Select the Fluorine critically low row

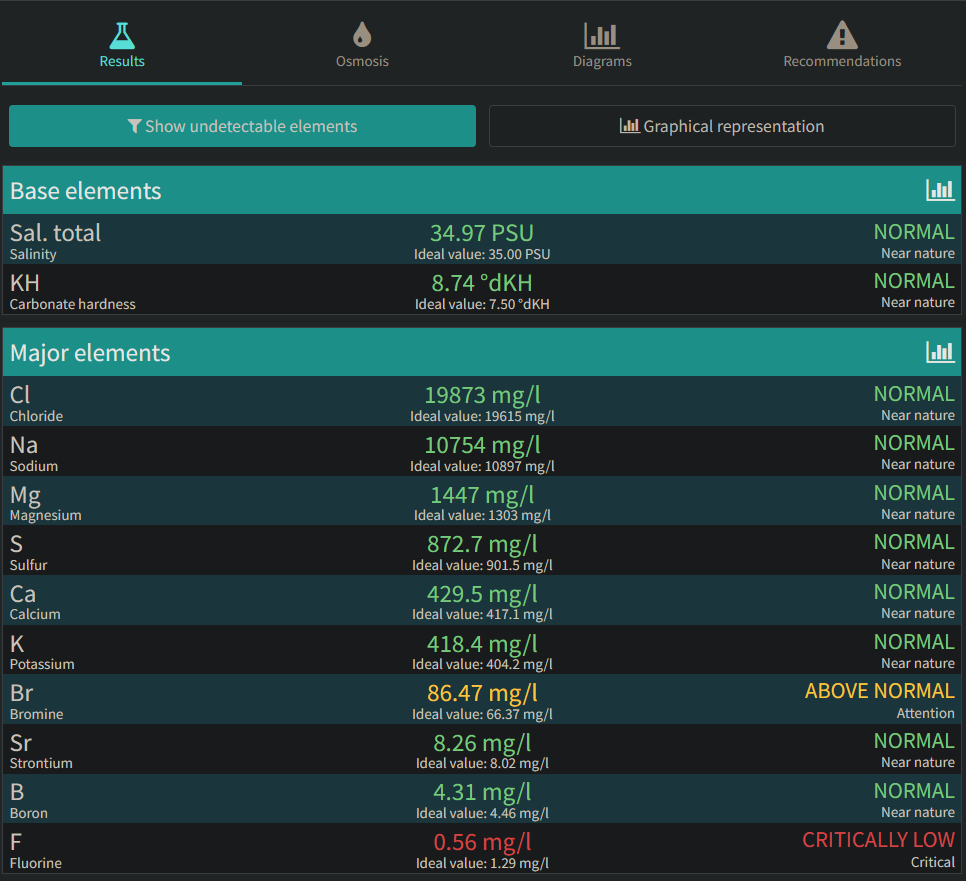tap(482, 848)
